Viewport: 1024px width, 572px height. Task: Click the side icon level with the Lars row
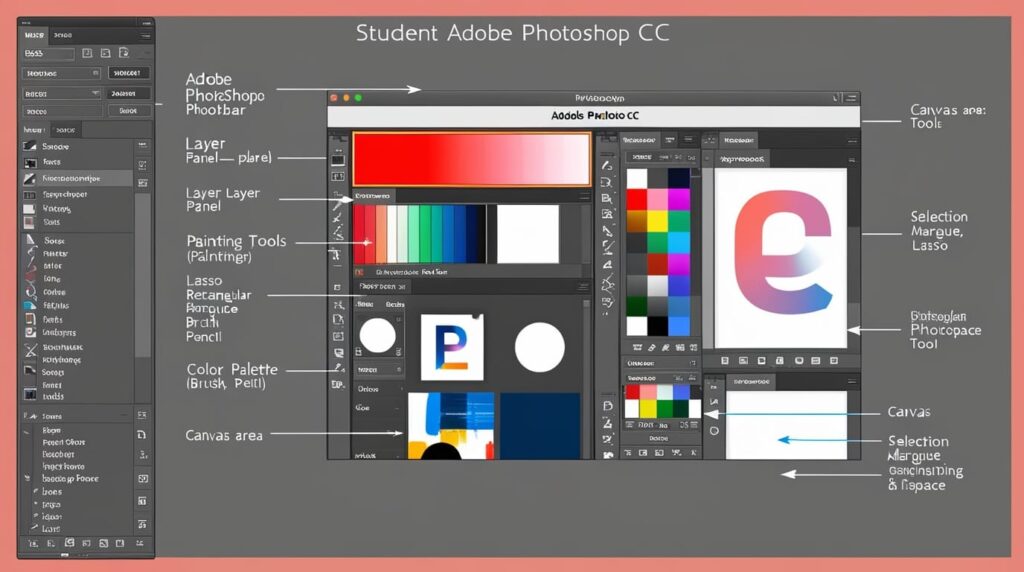pos(142,525)
